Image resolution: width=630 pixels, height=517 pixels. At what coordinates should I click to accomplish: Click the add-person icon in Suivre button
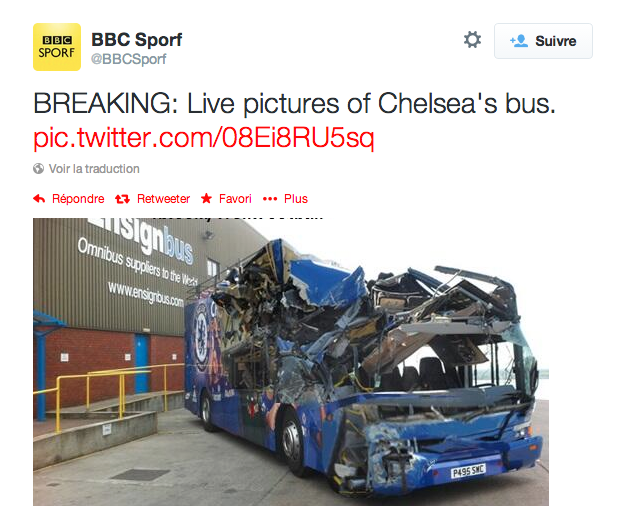tap(518, 41)
